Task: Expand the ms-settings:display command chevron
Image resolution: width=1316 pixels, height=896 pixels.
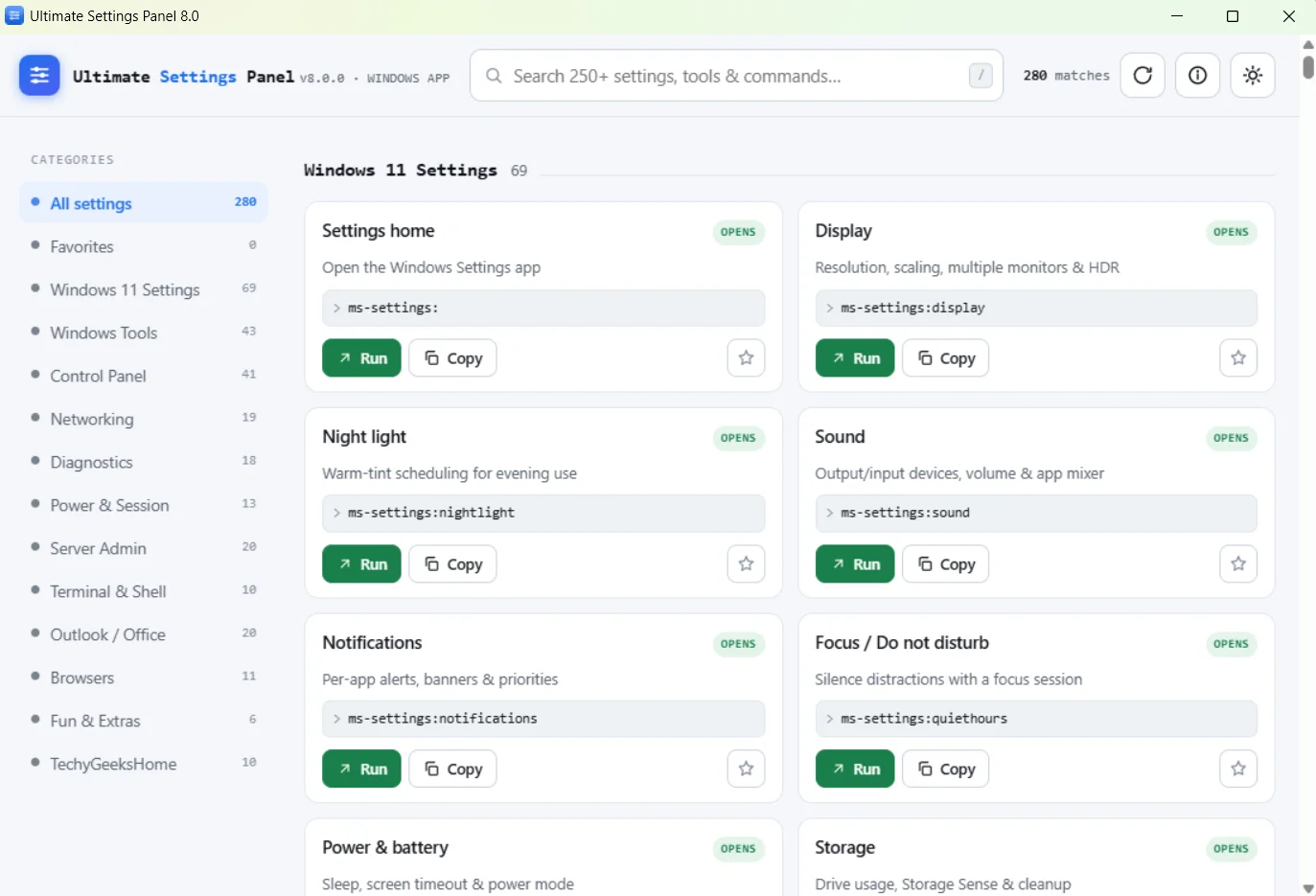Action: [829, 309]
